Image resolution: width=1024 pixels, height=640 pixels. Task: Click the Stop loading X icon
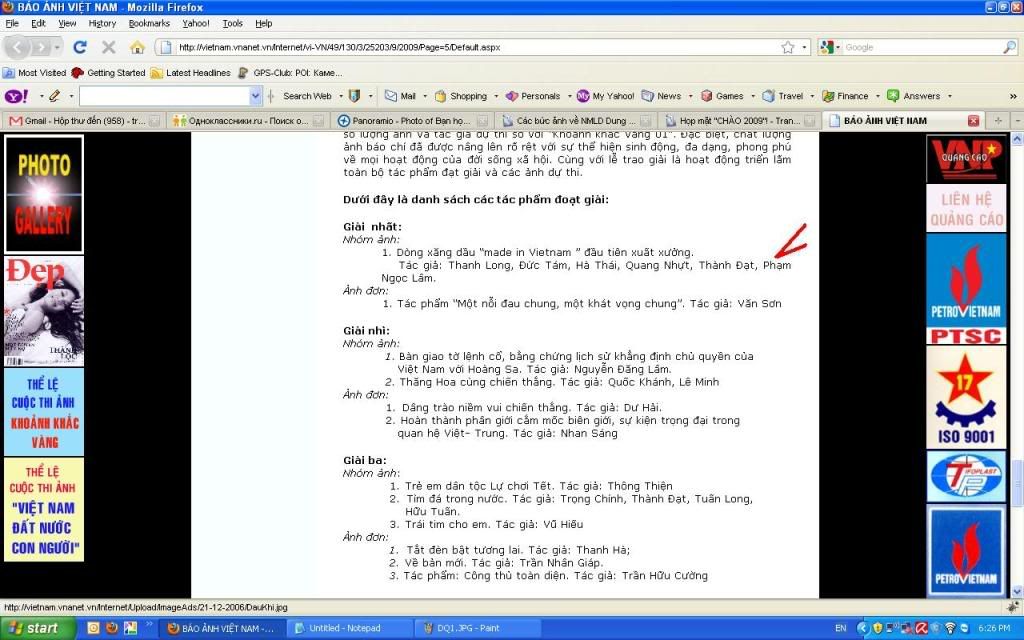[109, 47]
